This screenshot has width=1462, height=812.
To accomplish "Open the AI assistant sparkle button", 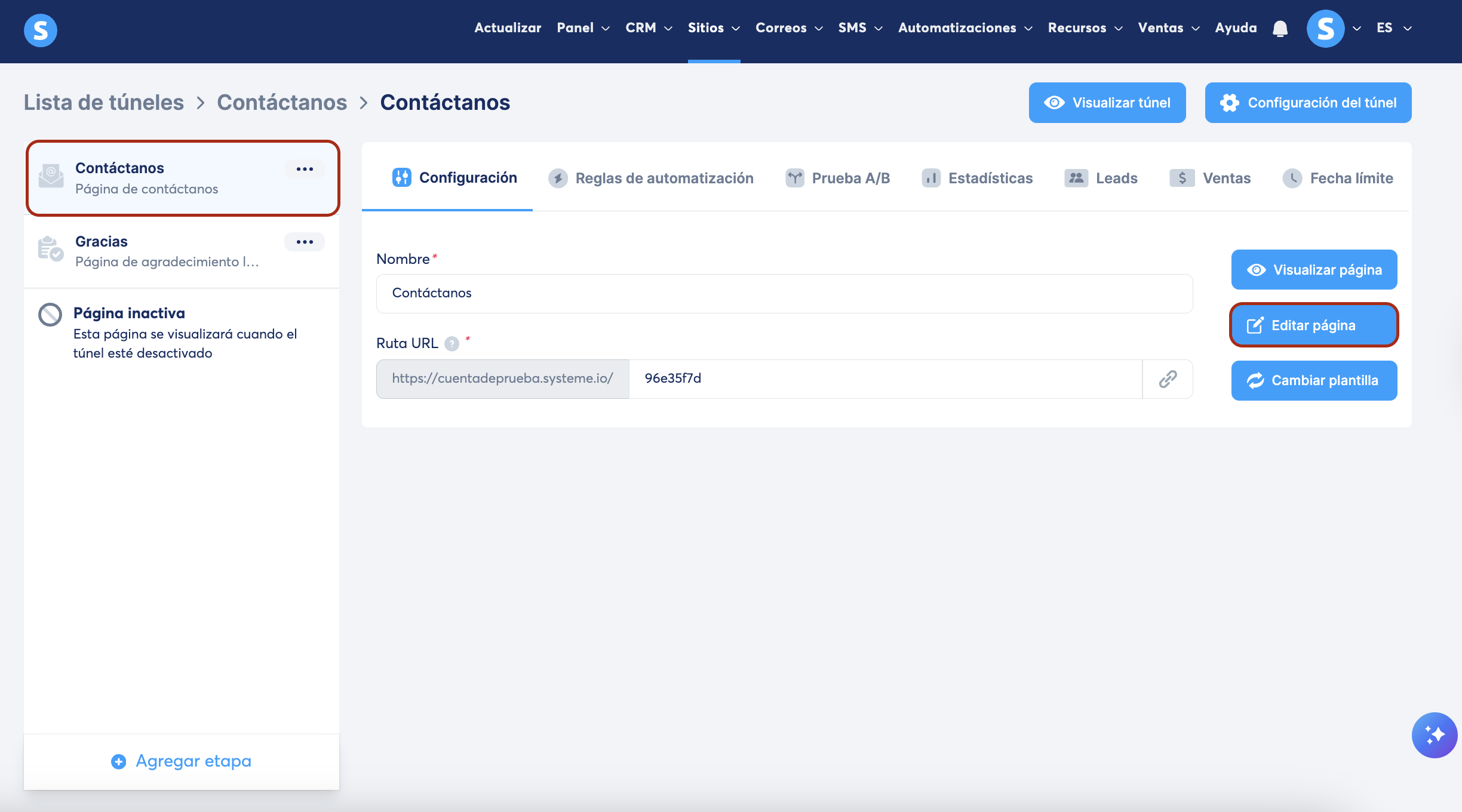I will coord(1434,734).
